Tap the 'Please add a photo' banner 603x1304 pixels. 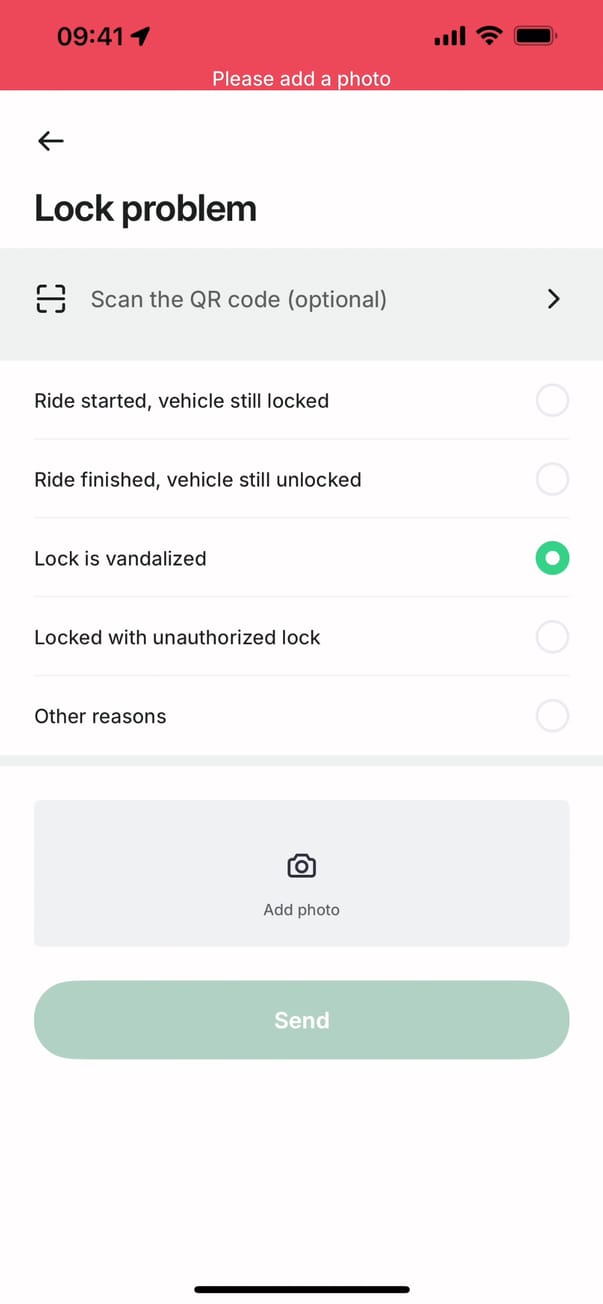tap(301, 78)
